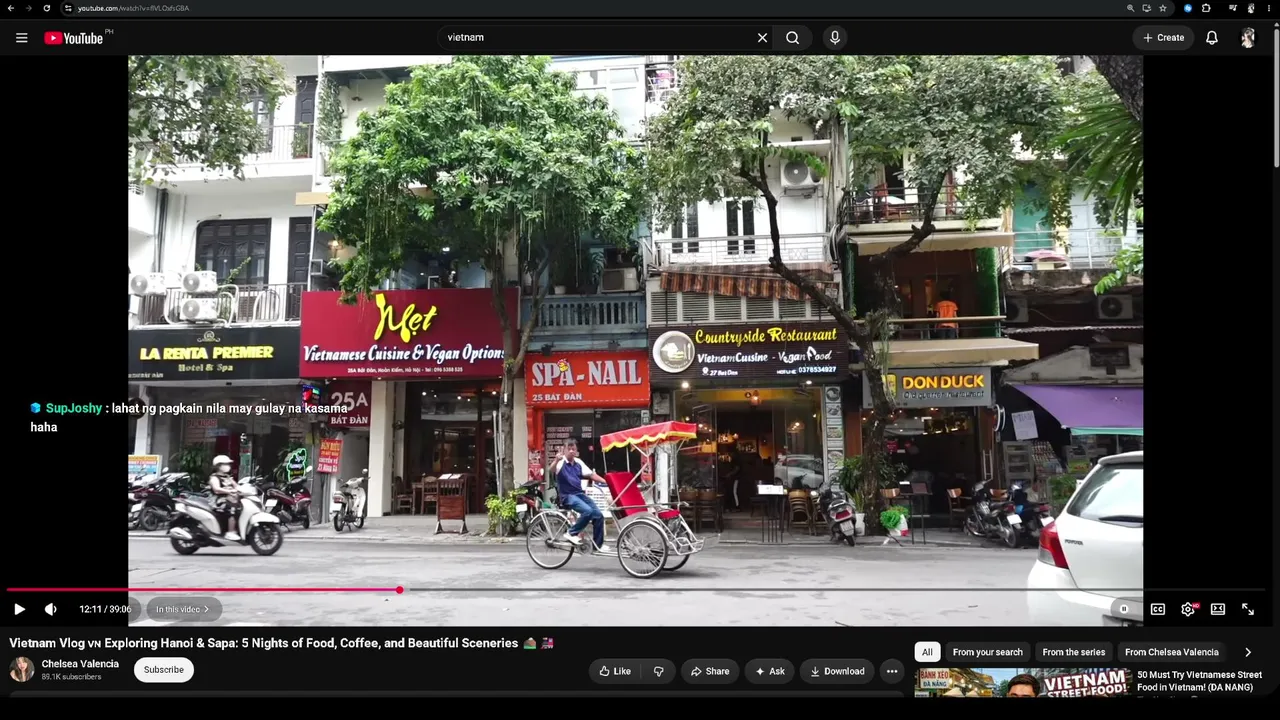Screen dimensions: 1280x720
Task: Open the blue circular extension icon
Action: tap(1188, 8)
